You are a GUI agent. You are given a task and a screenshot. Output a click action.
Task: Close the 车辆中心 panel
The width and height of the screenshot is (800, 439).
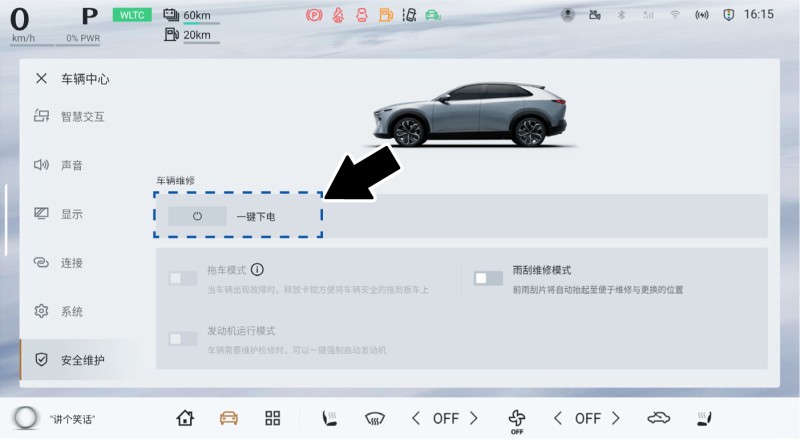click(x=41, y=79)
